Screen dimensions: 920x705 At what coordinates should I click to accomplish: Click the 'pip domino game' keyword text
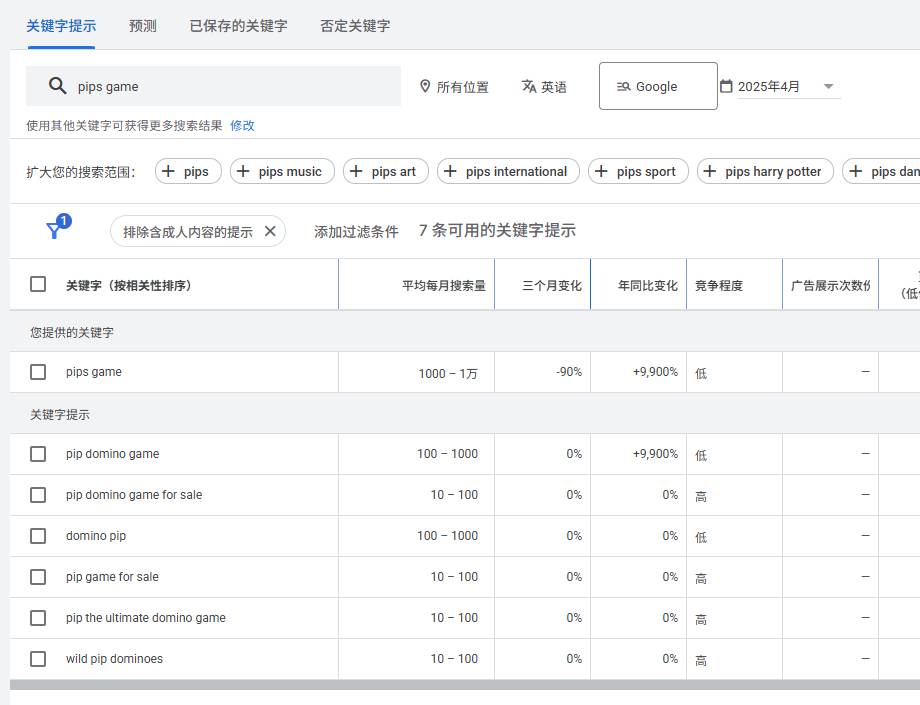click(x=113, y=454)
